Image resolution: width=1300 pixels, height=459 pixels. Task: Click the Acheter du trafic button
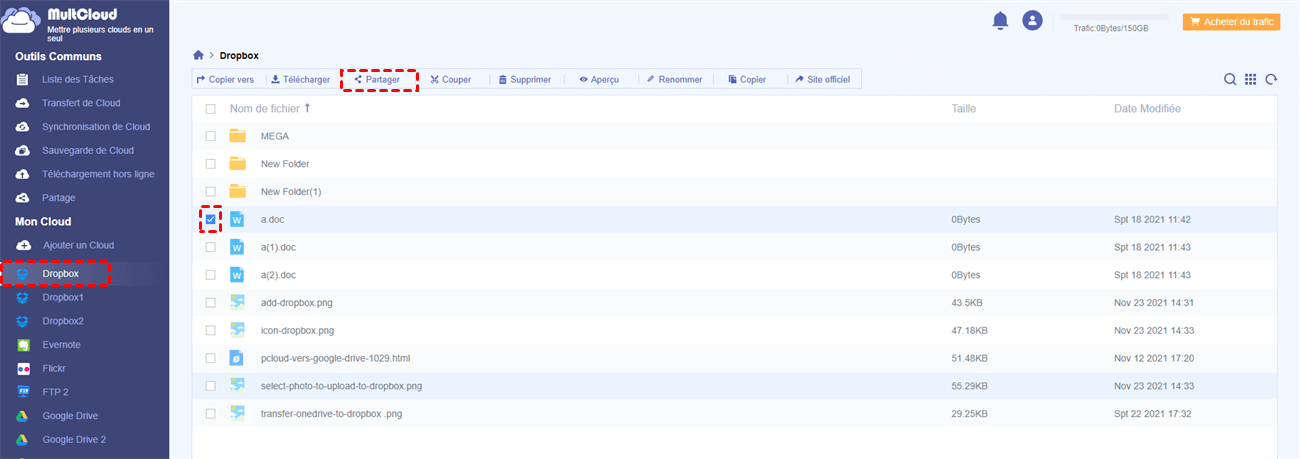pyautogui.click(x=1231, y=22)
